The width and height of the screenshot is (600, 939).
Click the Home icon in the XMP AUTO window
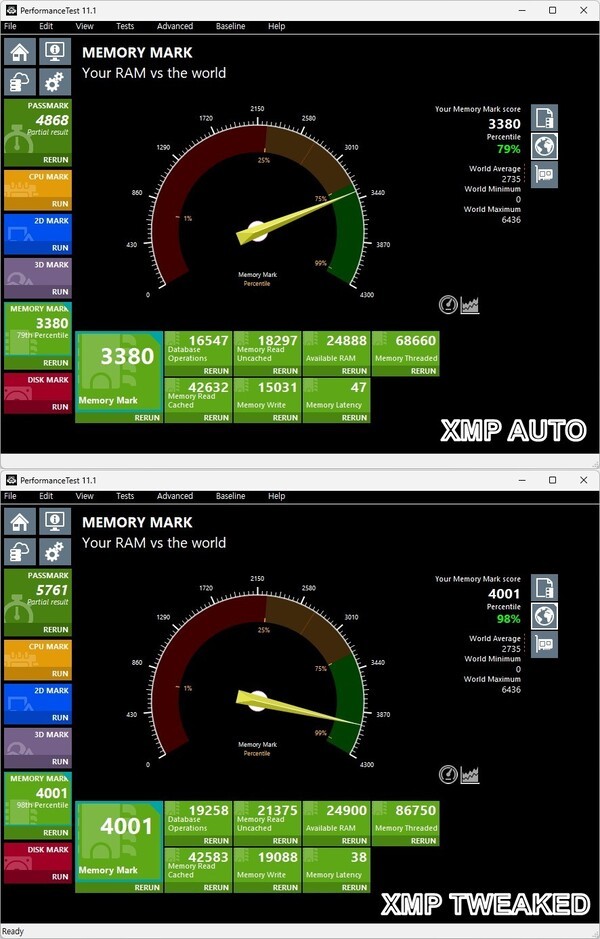20,52
